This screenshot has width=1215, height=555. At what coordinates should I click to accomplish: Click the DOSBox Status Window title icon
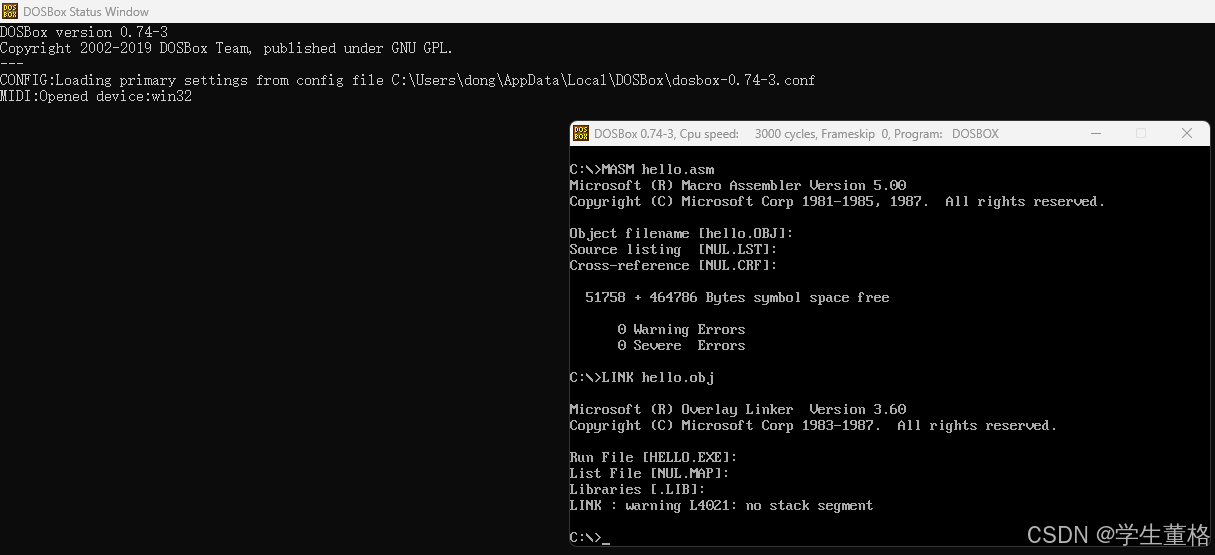9,11
